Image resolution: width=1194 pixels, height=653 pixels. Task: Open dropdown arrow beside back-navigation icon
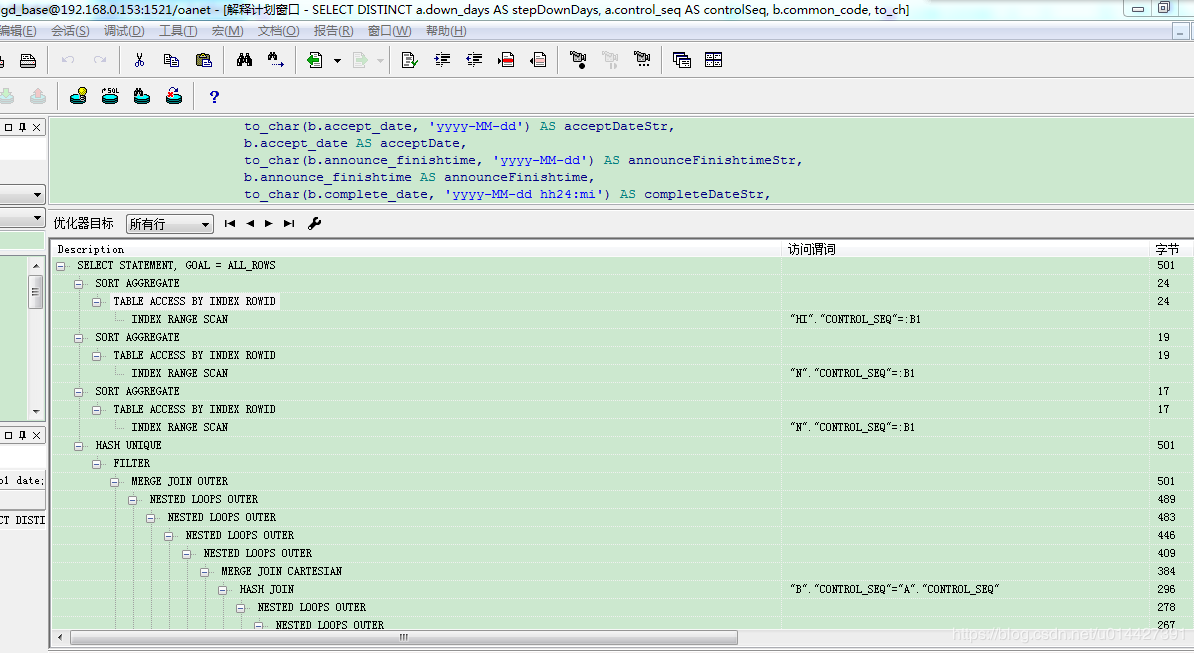click(337, 61)
